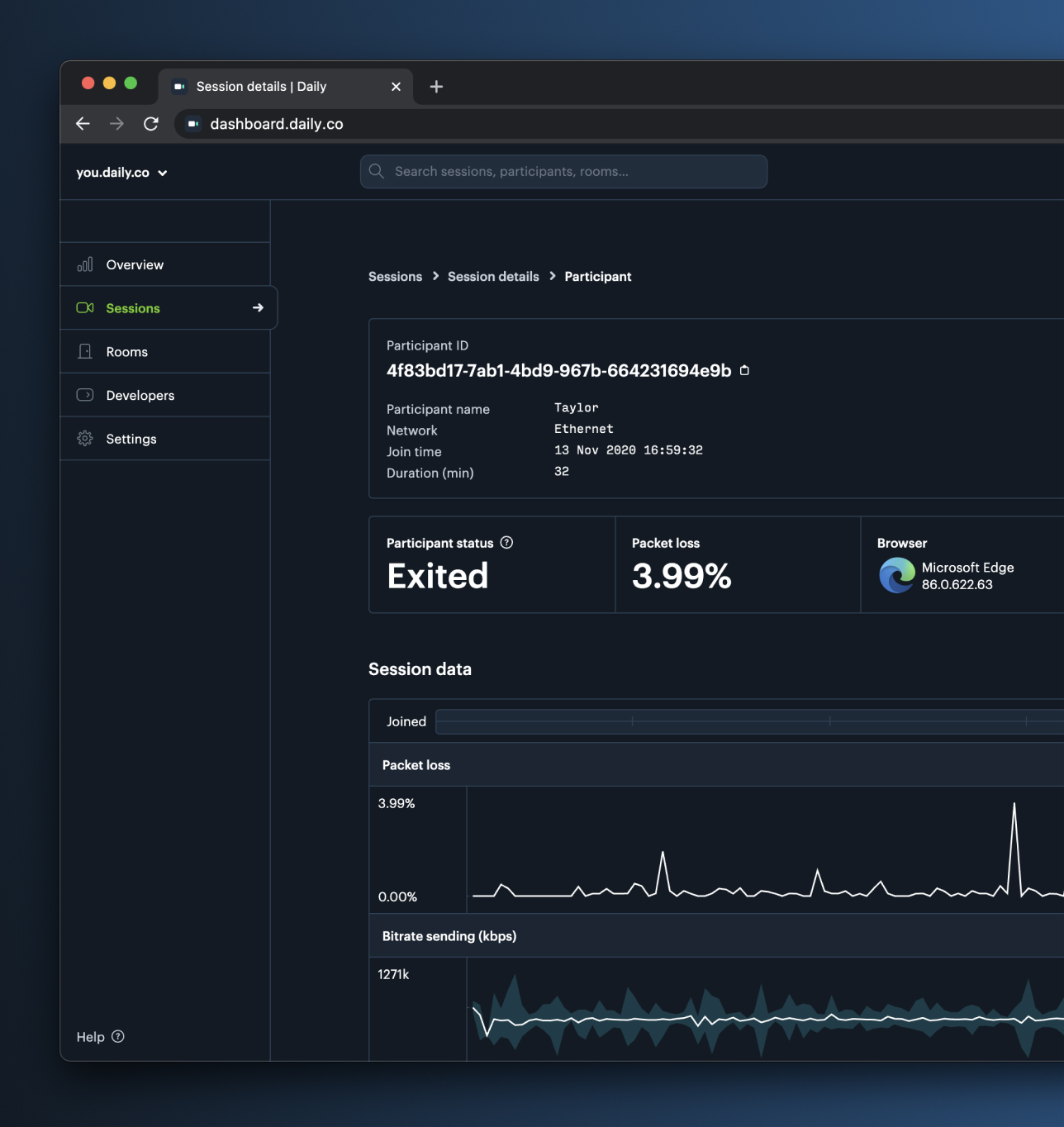
Task: Click the participant ID 4f83bd17-7ab1-4bd9-967b-664231694e9b
Action: tap(559, 371)
